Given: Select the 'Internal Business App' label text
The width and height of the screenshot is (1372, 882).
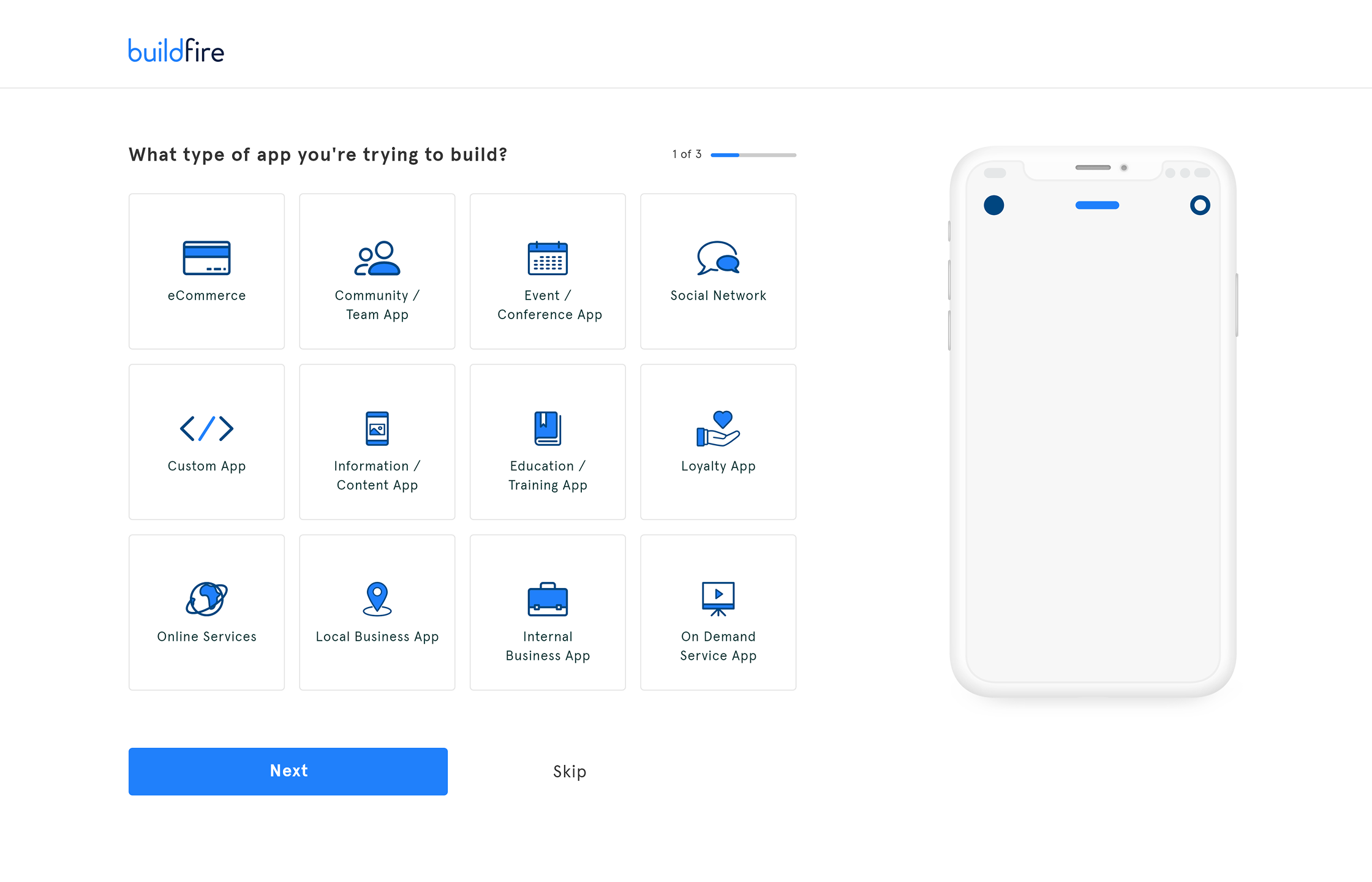Looking at the screenshot, I should pos(548,646).
